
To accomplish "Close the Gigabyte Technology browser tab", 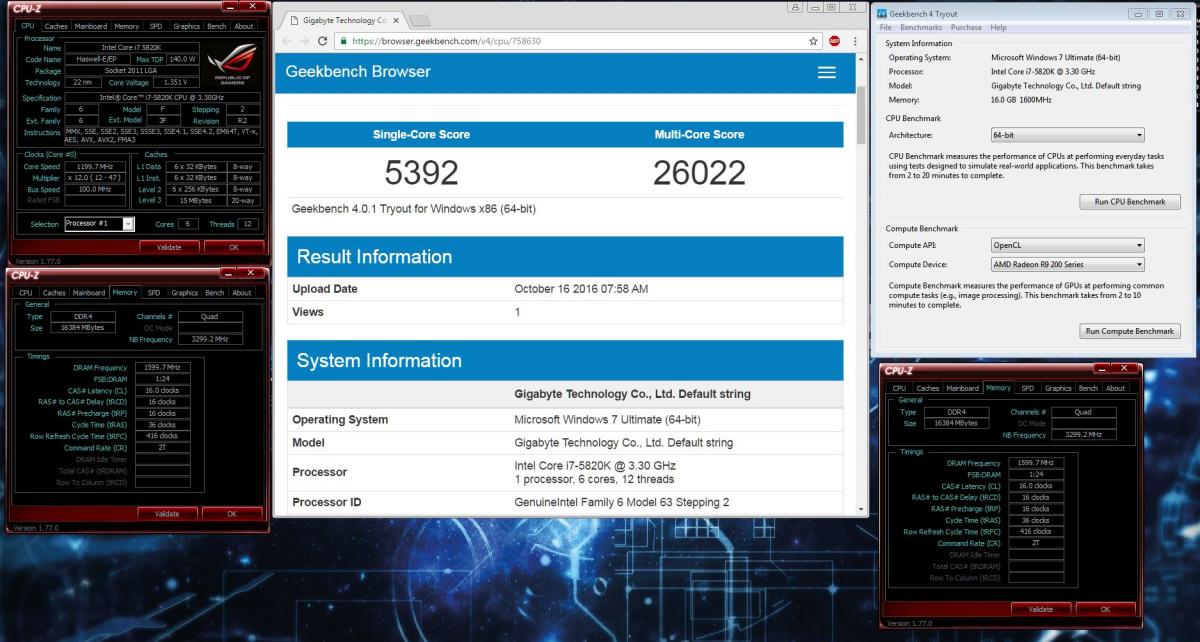I will coord(396,20).
